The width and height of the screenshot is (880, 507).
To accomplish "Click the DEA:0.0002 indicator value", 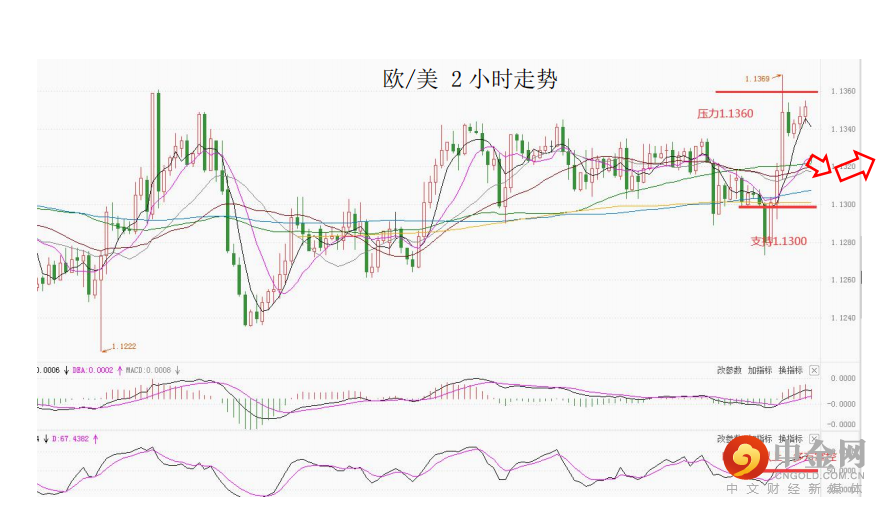I will click(x=93, y=370).
